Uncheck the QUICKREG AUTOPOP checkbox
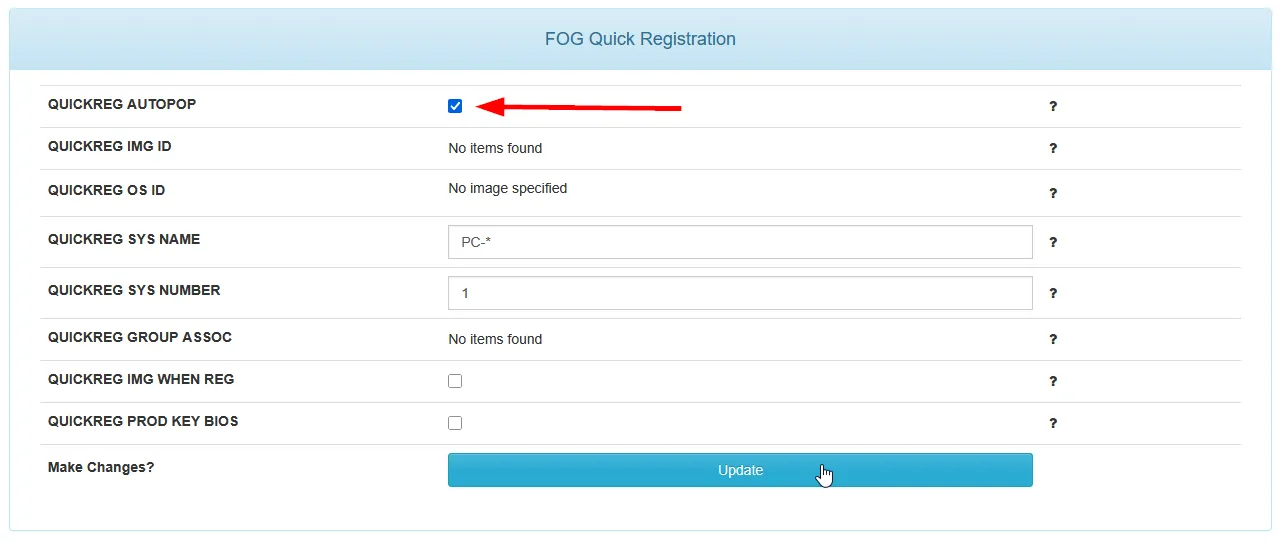Image resolution: width=1286 pixels, height=542 pixels. 455,106
